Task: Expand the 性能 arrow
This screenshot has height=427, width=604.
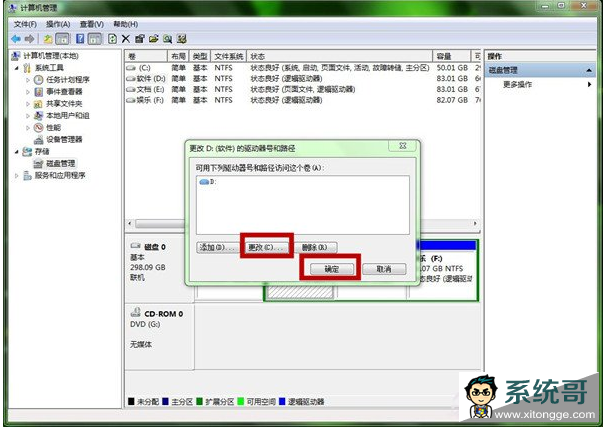Action: click(x=28, y=128)
